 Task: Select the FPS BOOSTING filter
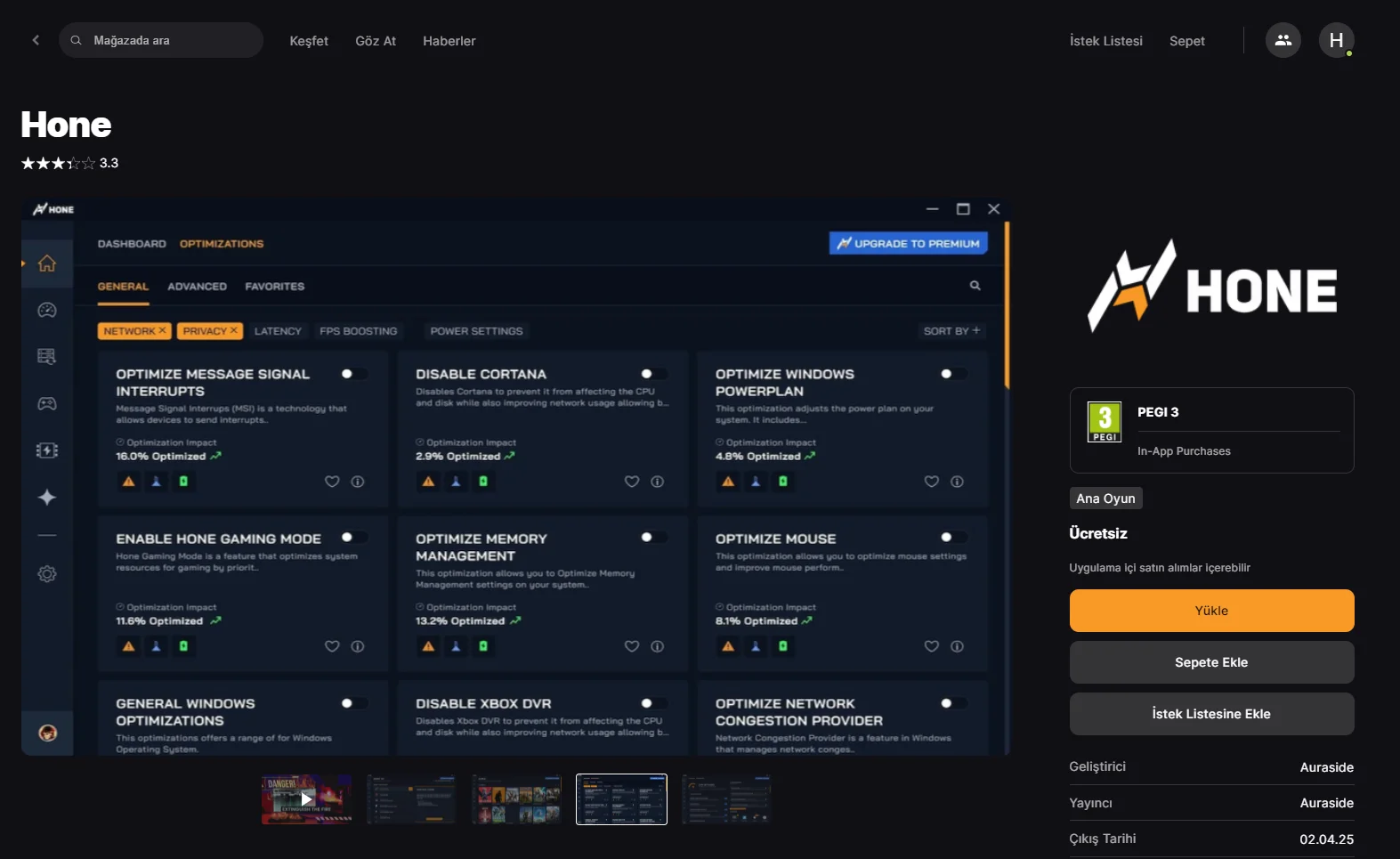pyautogui.click(x=359, y=331)
